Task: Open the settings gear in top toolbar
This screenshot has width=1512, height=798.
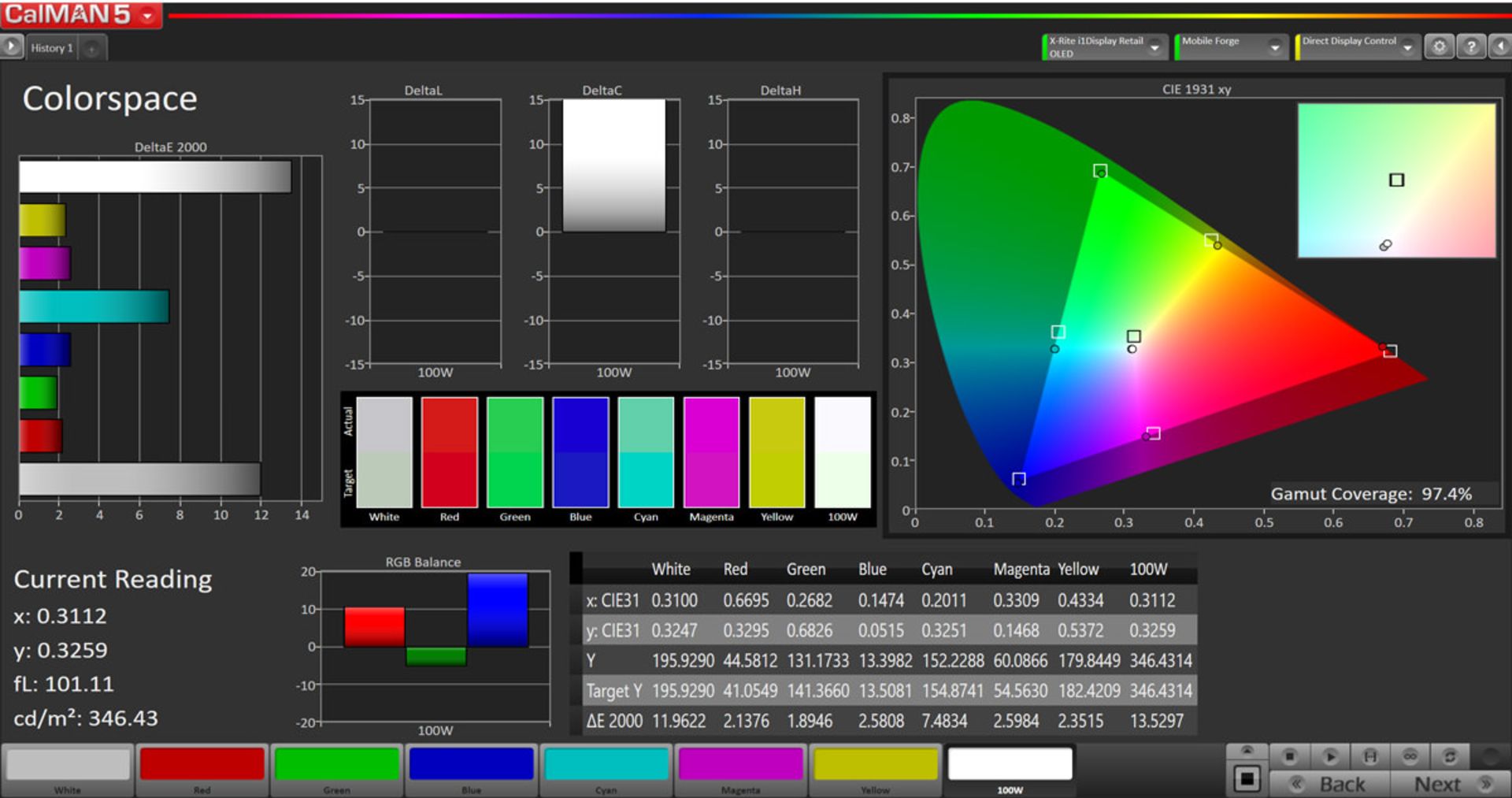Action: pos(1439,47)
